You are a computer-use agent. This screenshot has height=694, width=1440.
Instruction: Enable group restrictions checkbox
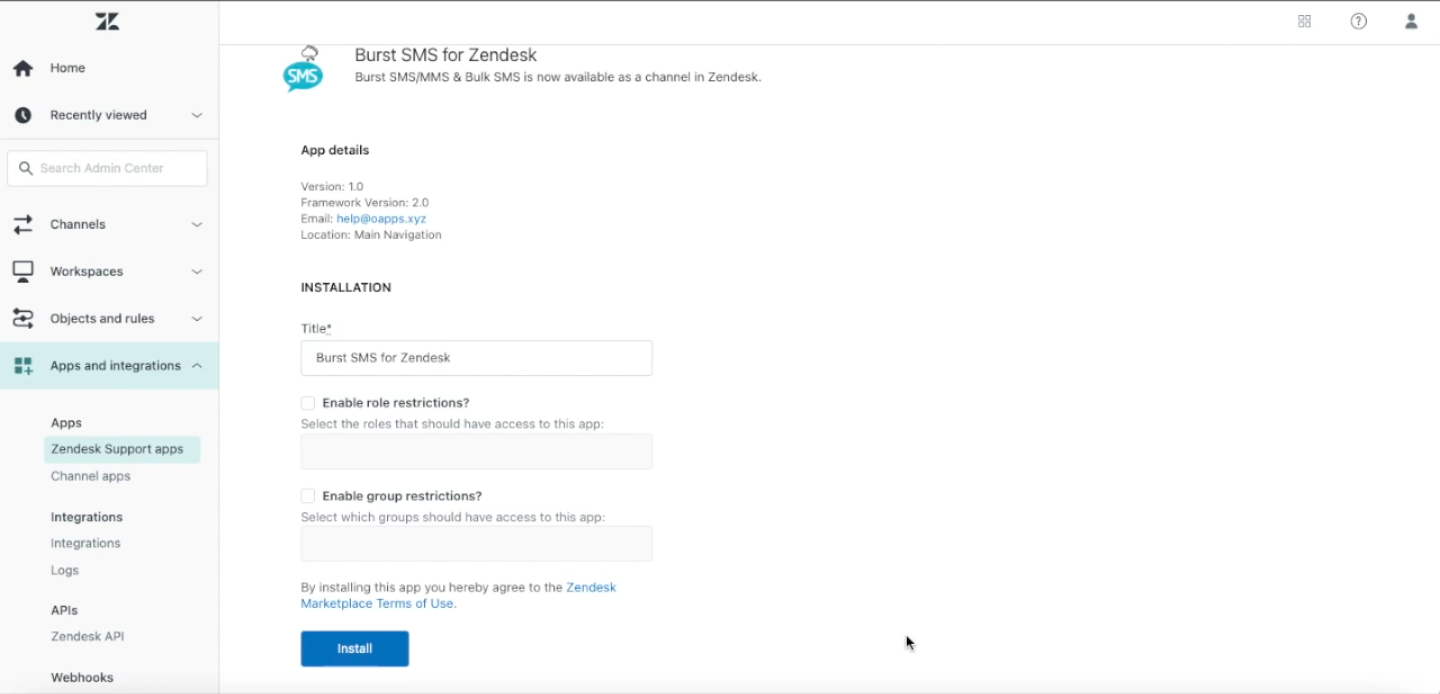tap(308, 496)
